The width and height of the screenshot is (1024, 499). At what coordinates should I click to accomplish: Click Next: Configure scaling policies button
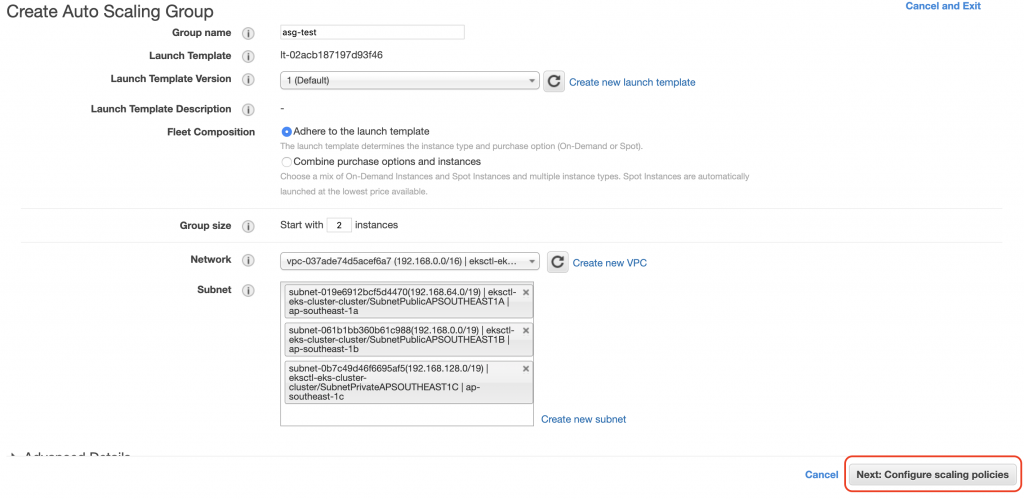click(x=934, y=475)
